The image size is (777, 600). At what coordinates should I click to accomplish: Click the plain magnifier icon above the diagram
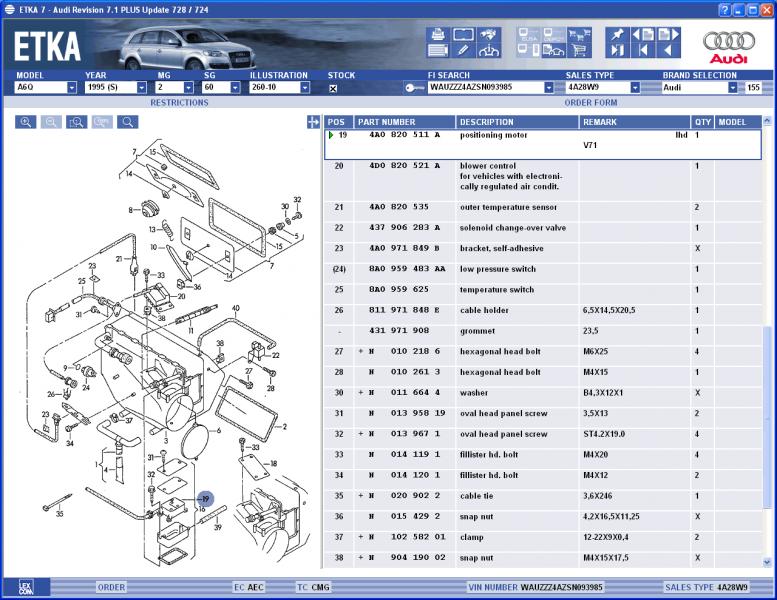[x=127, y=122]
